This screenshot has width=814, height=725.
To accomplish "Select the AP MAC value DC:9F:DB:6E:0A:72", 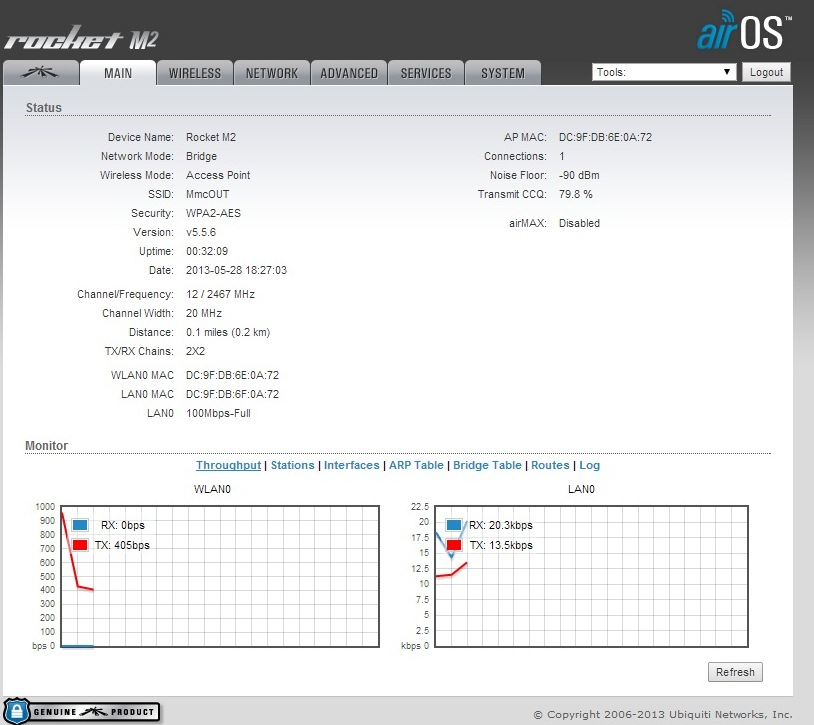I will [605, 137].
